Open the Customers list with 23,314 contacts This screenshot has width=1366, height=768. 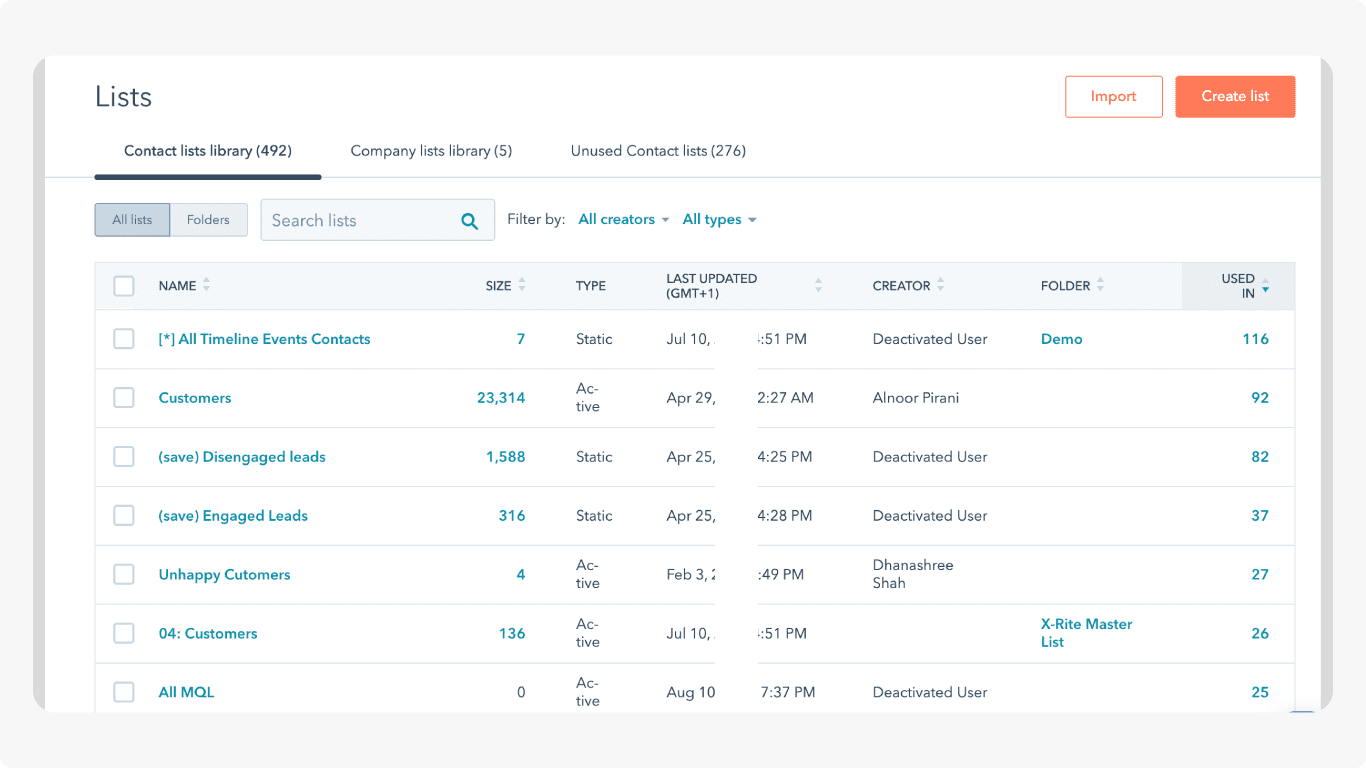195,398
